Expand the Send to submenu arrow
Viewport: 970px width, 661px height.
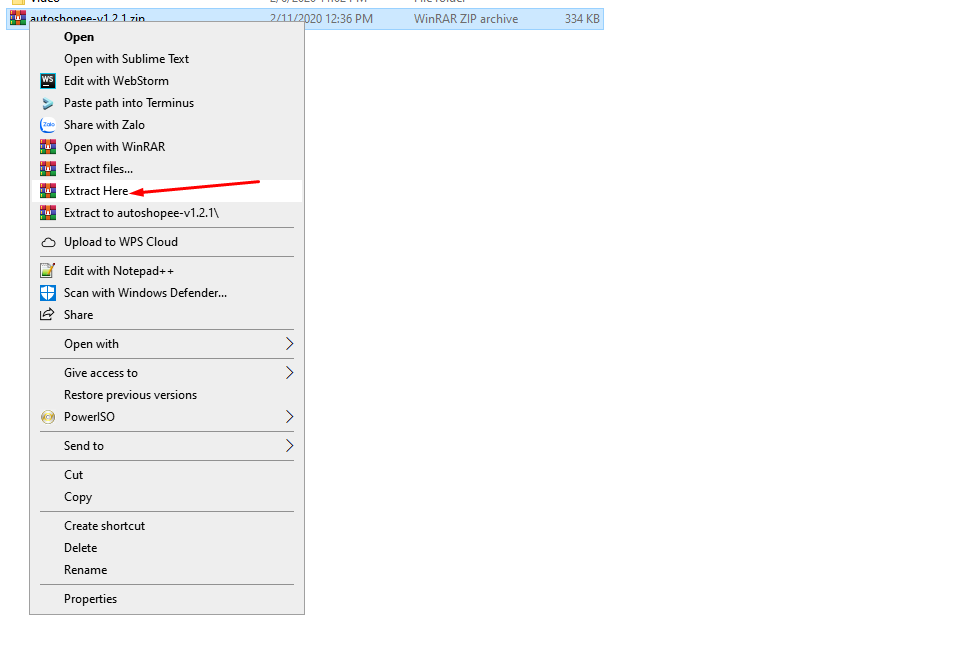pos(289,446)
